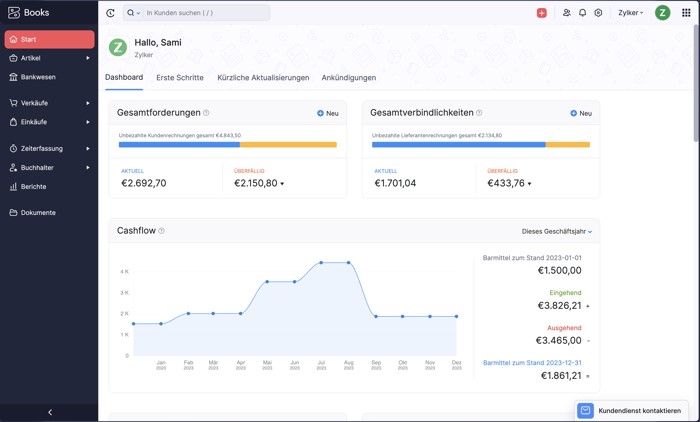
Task: Click the Dokumente folder icon
Action: pos(14,213)
